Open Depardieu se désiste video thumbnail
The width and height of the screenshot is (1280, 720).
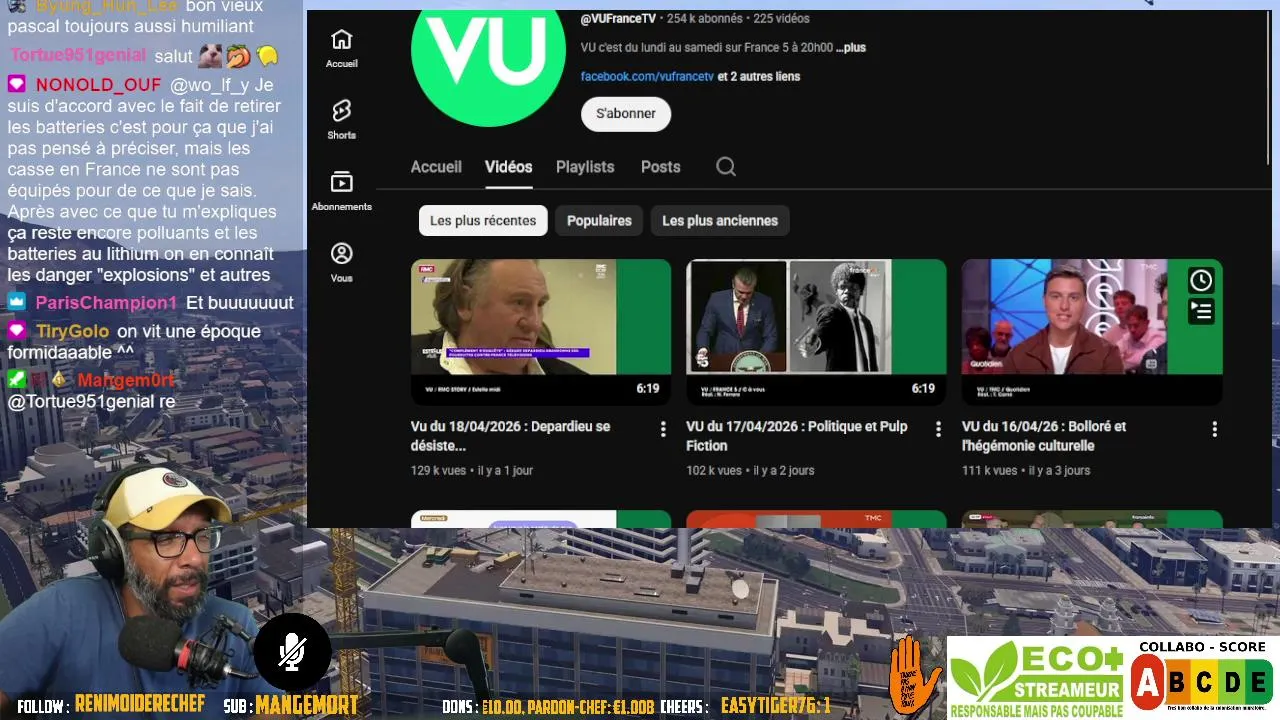541,332
